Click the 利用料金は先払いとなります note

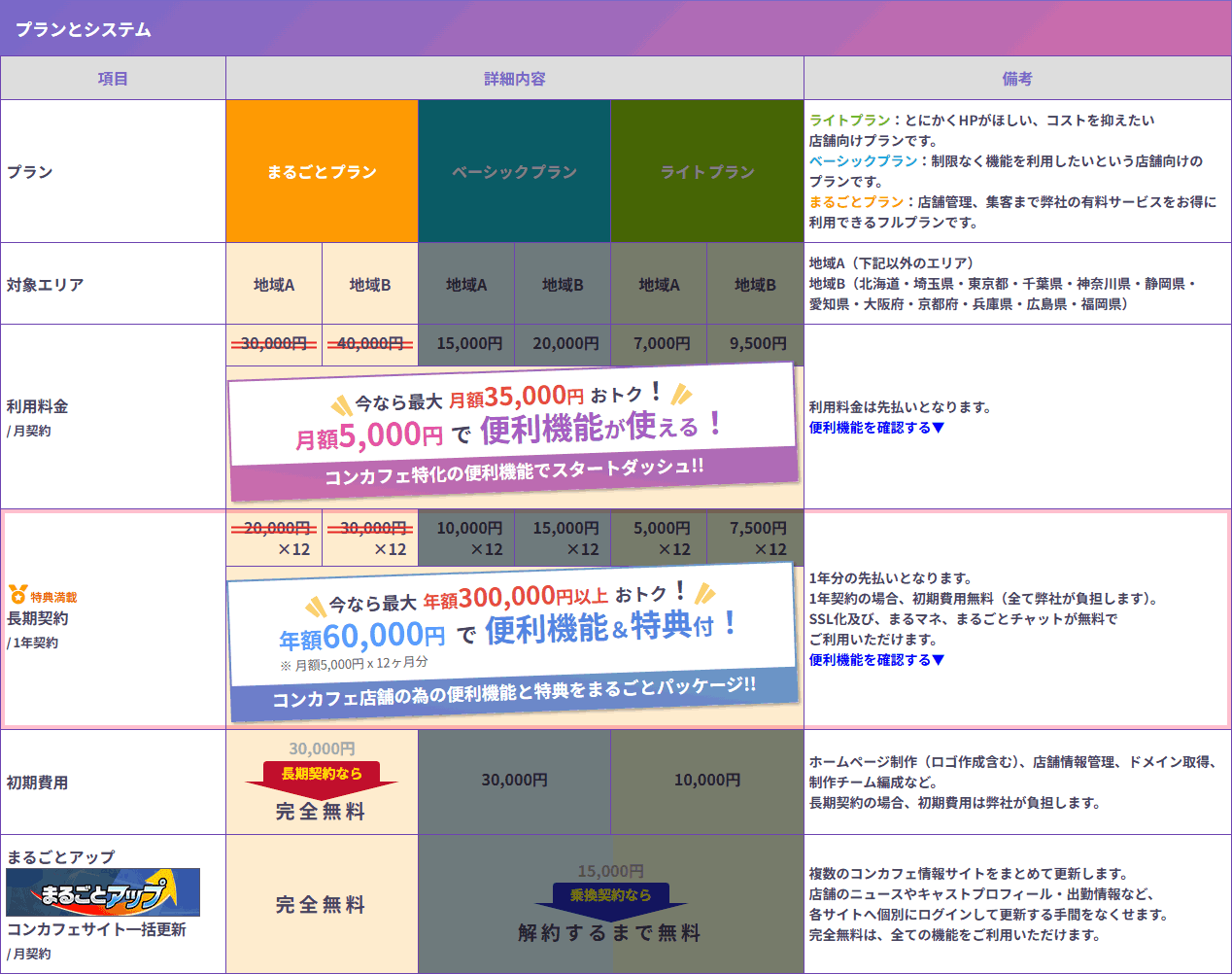[900, 407]
